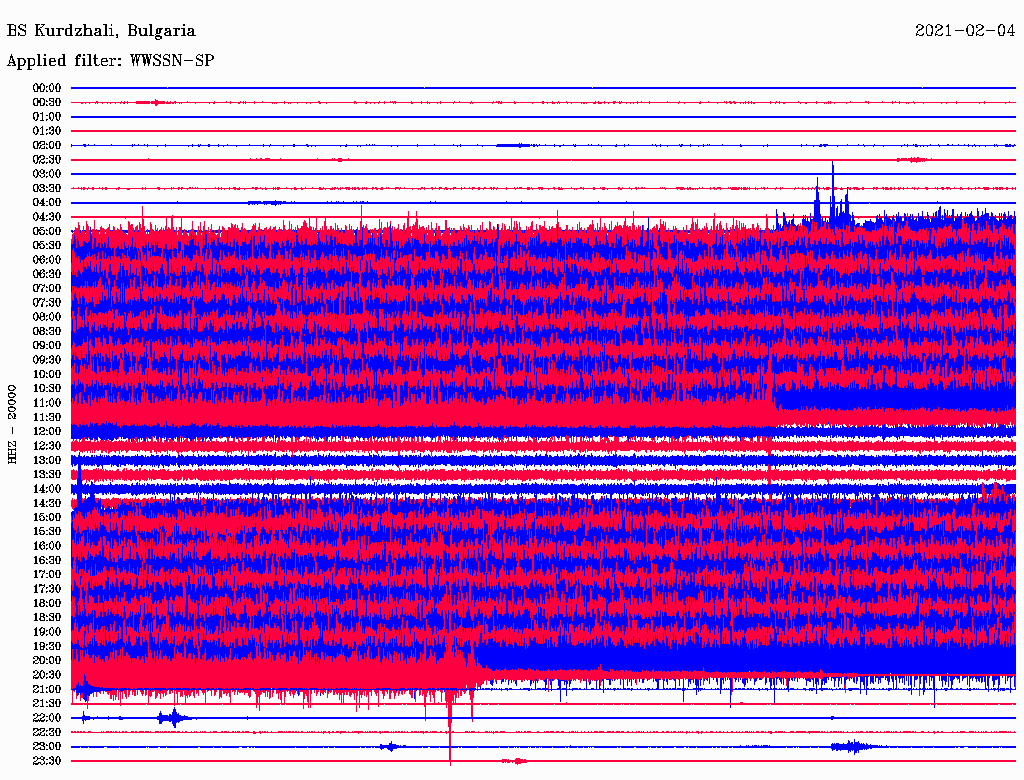Image resolution: width=1024 pixels, height=780 pixels.
Task: Click the 01:00 time label
Action: coord(47,117)
